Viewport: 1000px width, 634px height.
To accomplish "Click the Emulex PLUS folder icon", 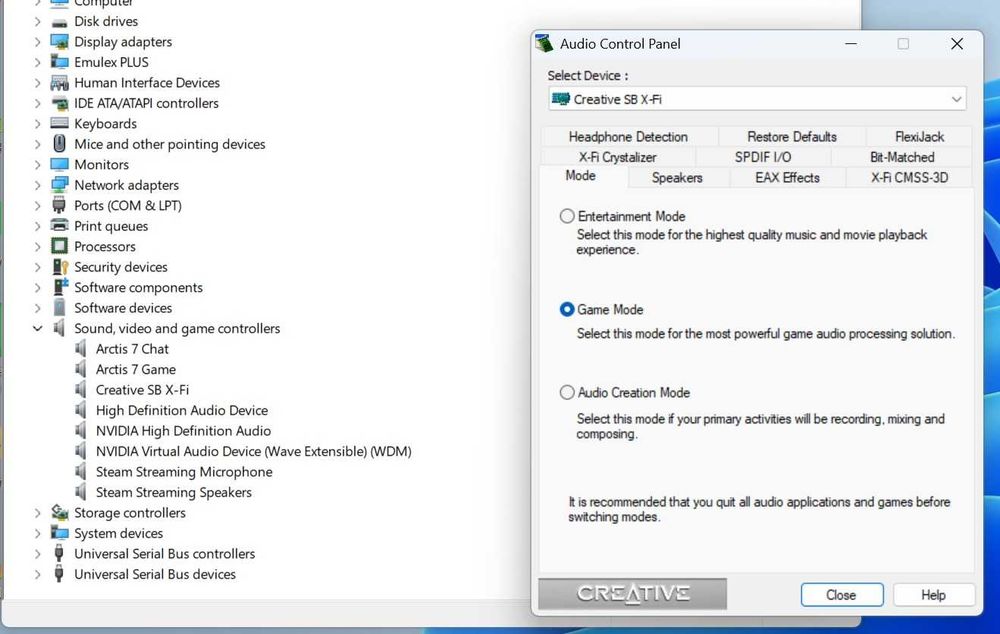I will (x=59, y=63).
